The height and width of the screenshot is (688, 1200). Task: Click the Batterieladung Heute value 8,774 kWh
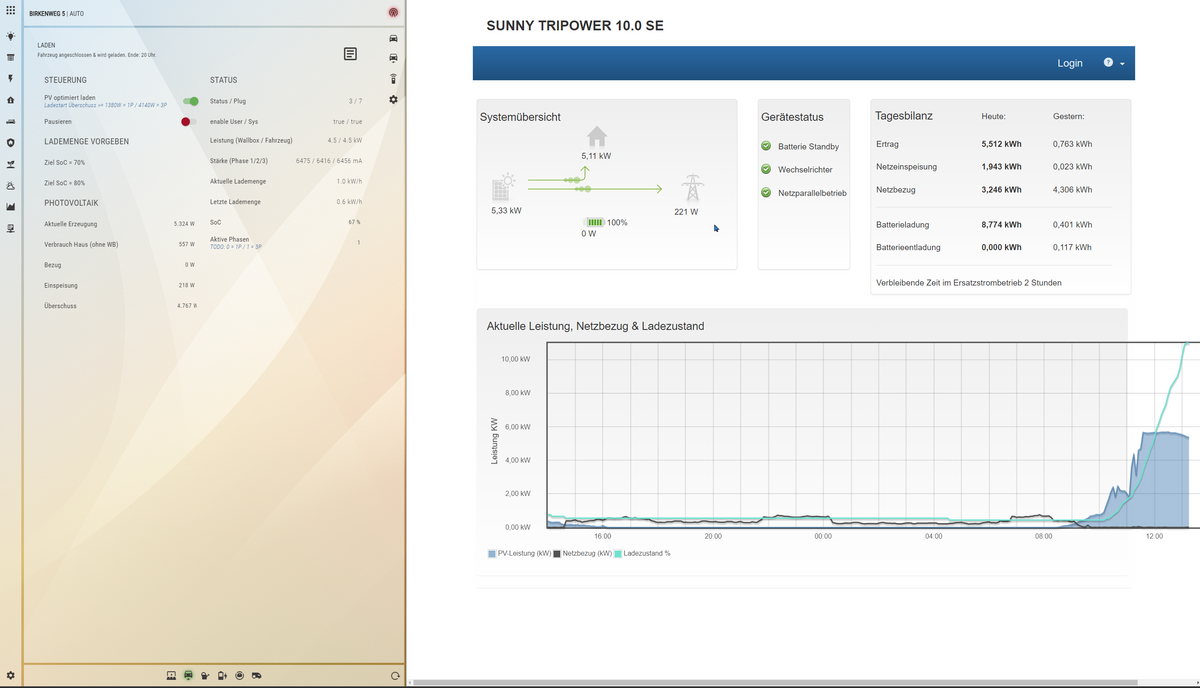tap(1002, 225)
